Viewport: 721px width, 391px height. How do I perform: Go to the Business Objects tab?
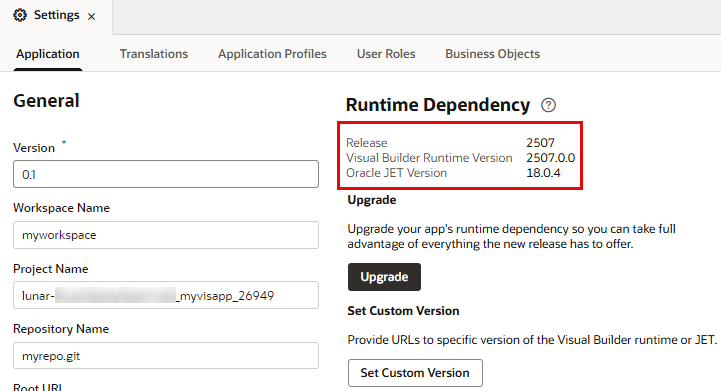click(x=492, y=54)
